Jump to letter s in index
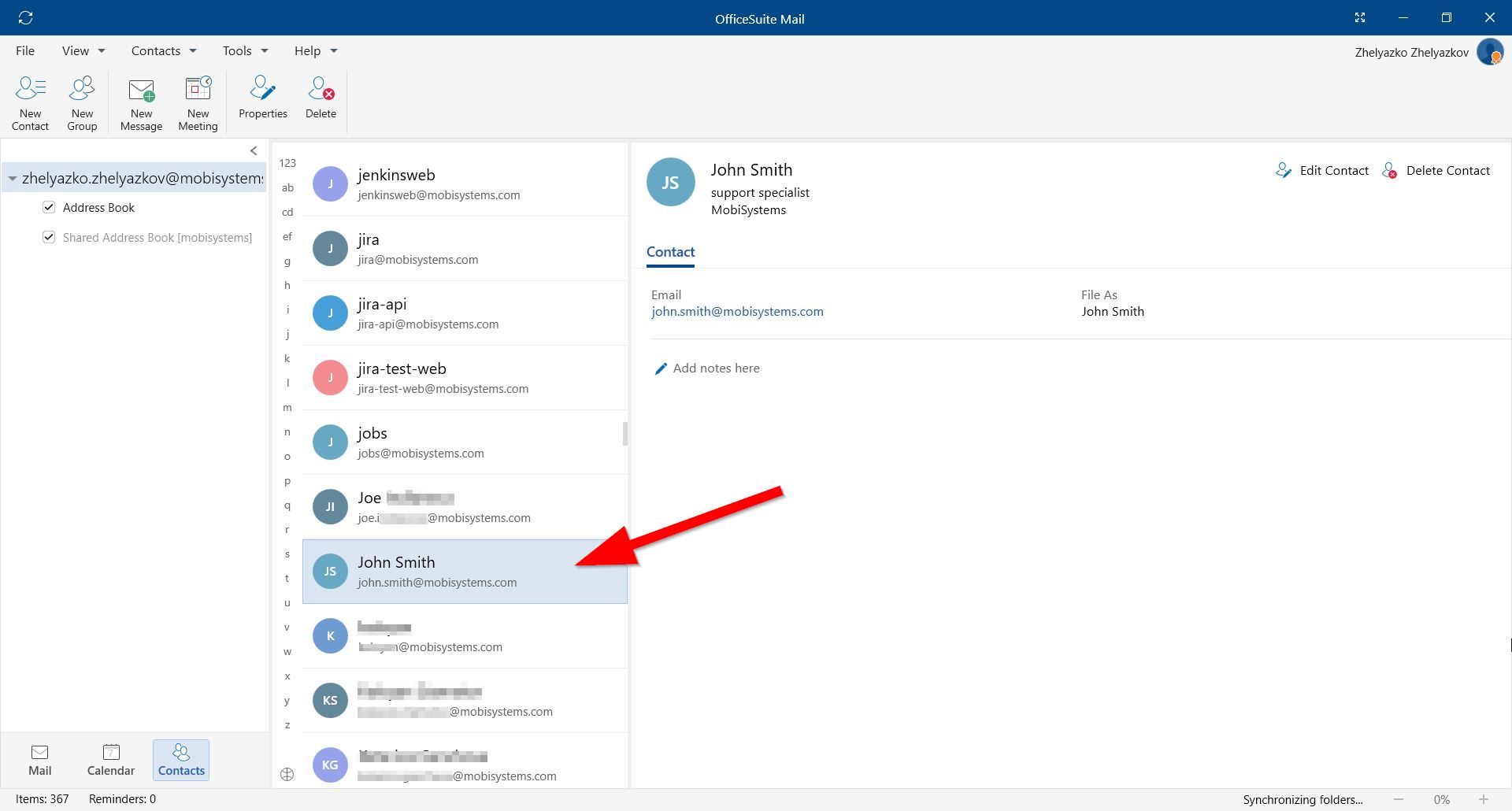The width and height of the screenshot is (1512, 811). [287, 554]
